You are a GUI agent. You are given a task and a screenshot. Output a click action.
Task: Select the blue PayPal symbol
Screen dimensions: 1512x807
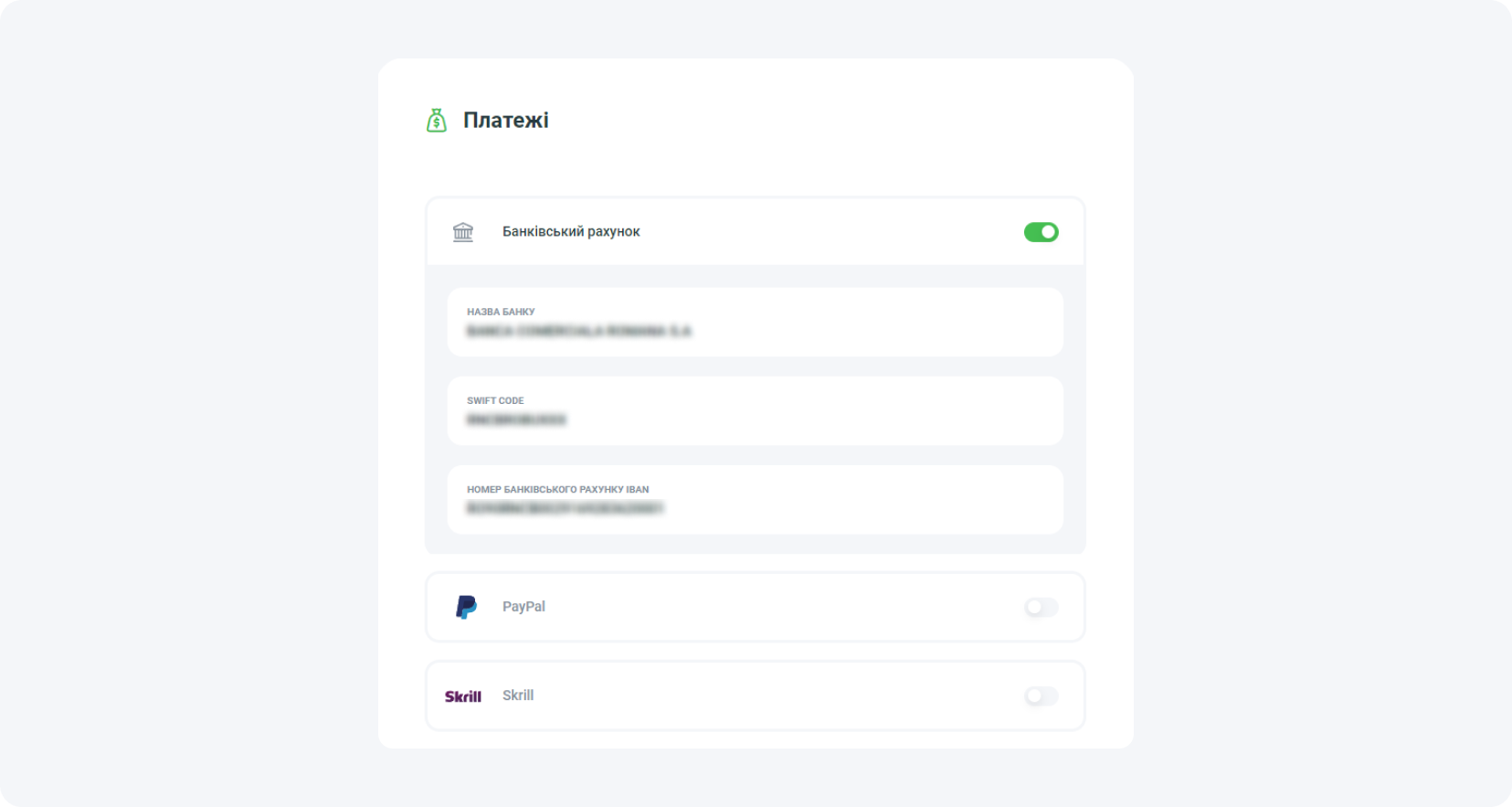click(465, 606)
